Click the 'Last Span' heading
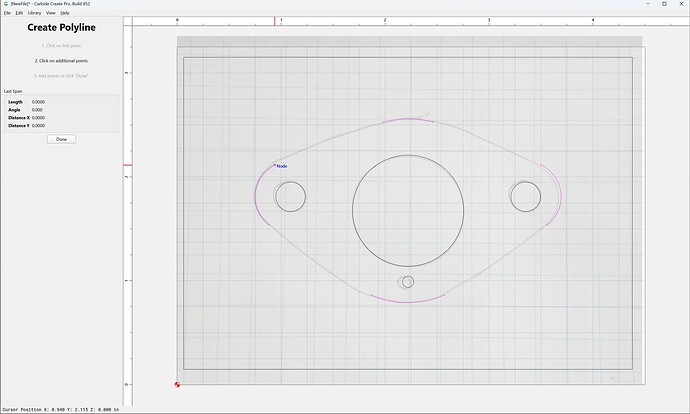Viewport: 690px width, 414px height. (x=13, y=91)
